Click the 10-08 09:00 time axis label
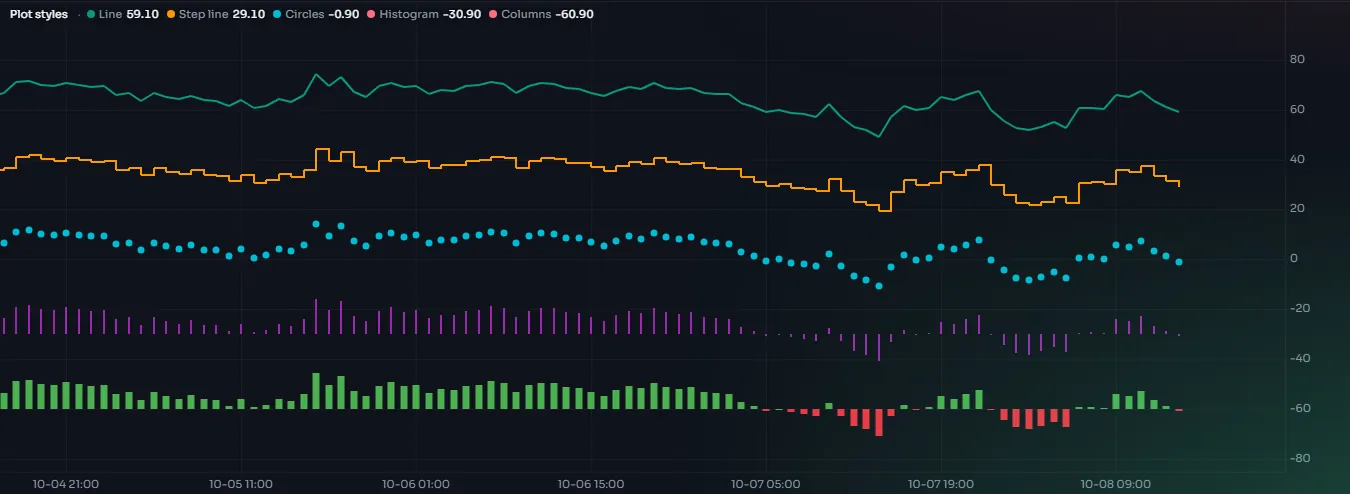The width and height of the screenshot is (1350, 494). coord(1114,484)
